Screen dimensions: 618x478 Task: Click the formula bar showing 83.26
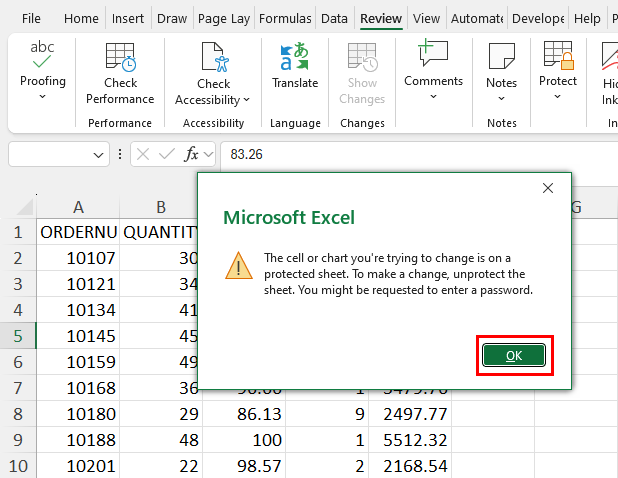point(419,154)
